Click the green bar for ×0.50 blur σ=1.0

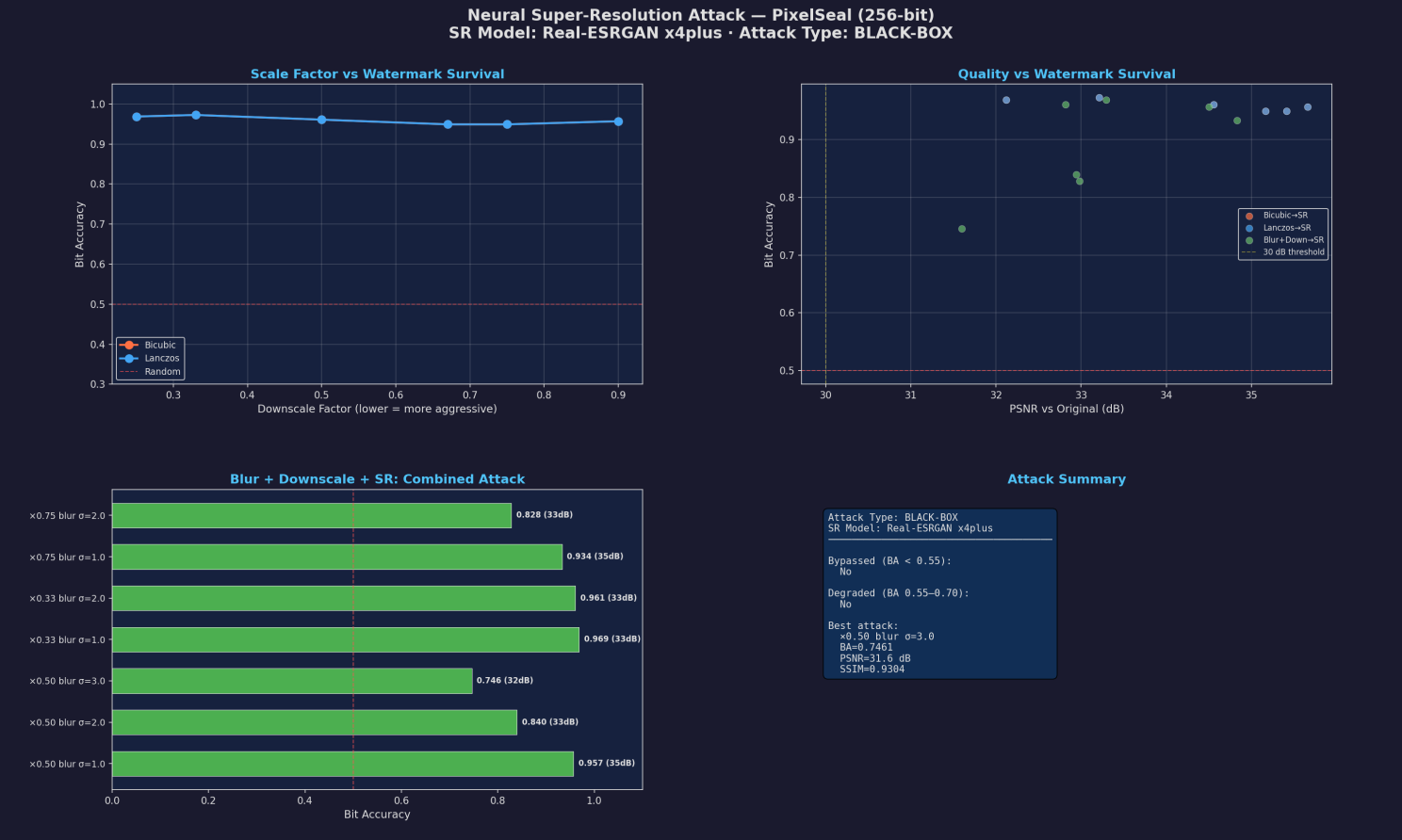(343, 764)
